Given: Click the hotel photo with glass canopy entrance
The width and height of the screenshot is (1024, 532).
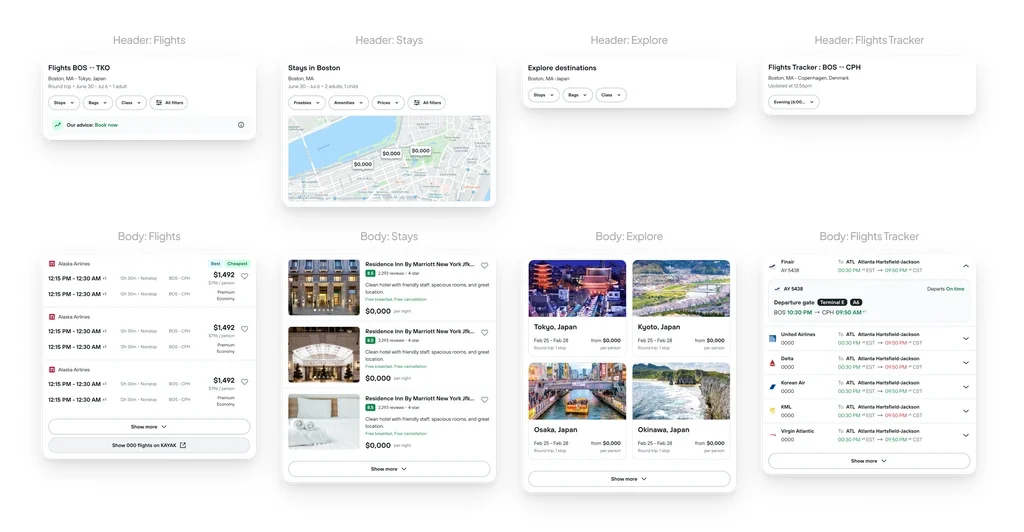Looking at the screenshot, I should pos(324,354).
